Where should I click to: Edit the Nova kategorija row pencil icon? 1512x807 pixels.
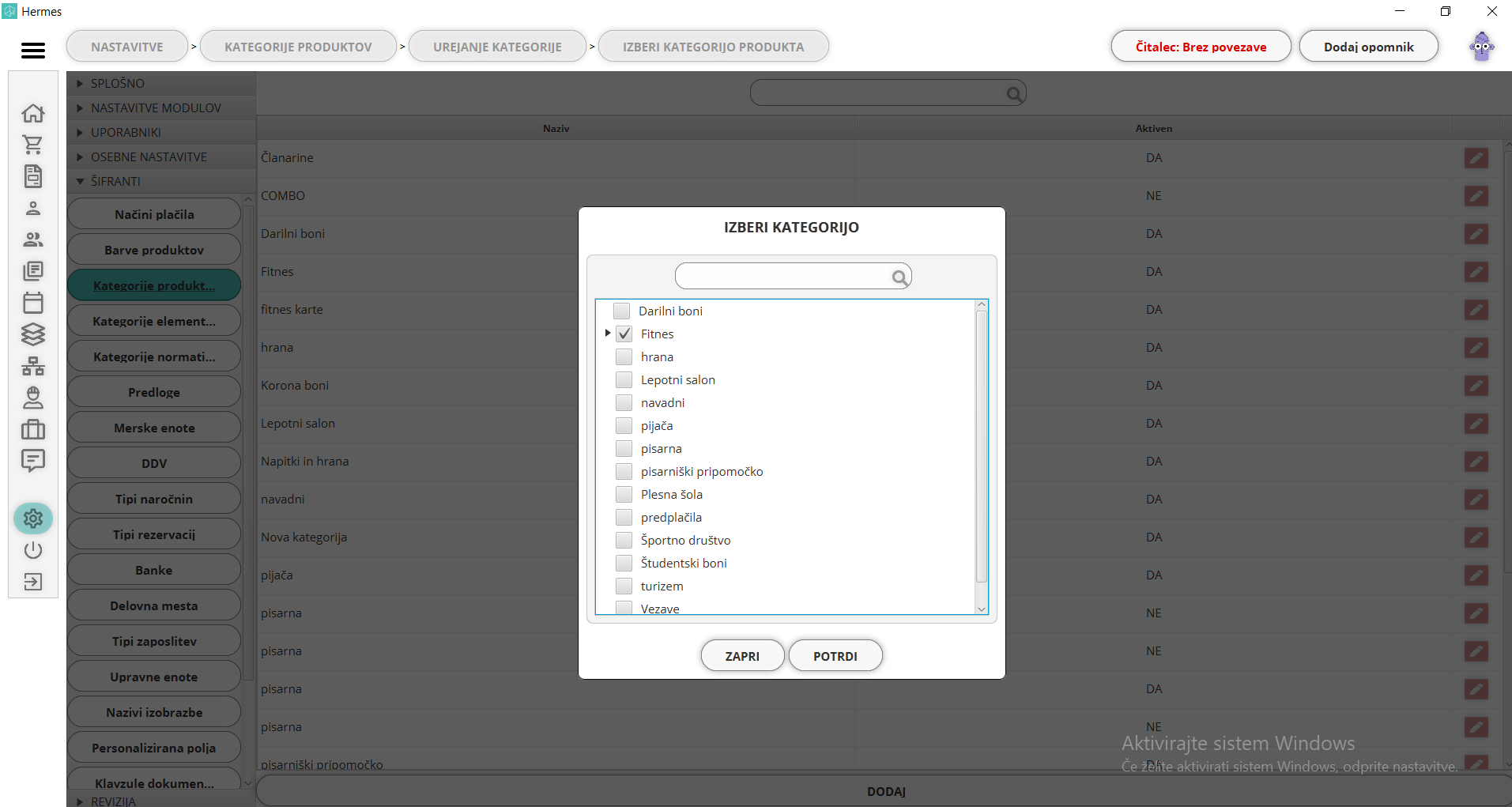pos(1476,537)
